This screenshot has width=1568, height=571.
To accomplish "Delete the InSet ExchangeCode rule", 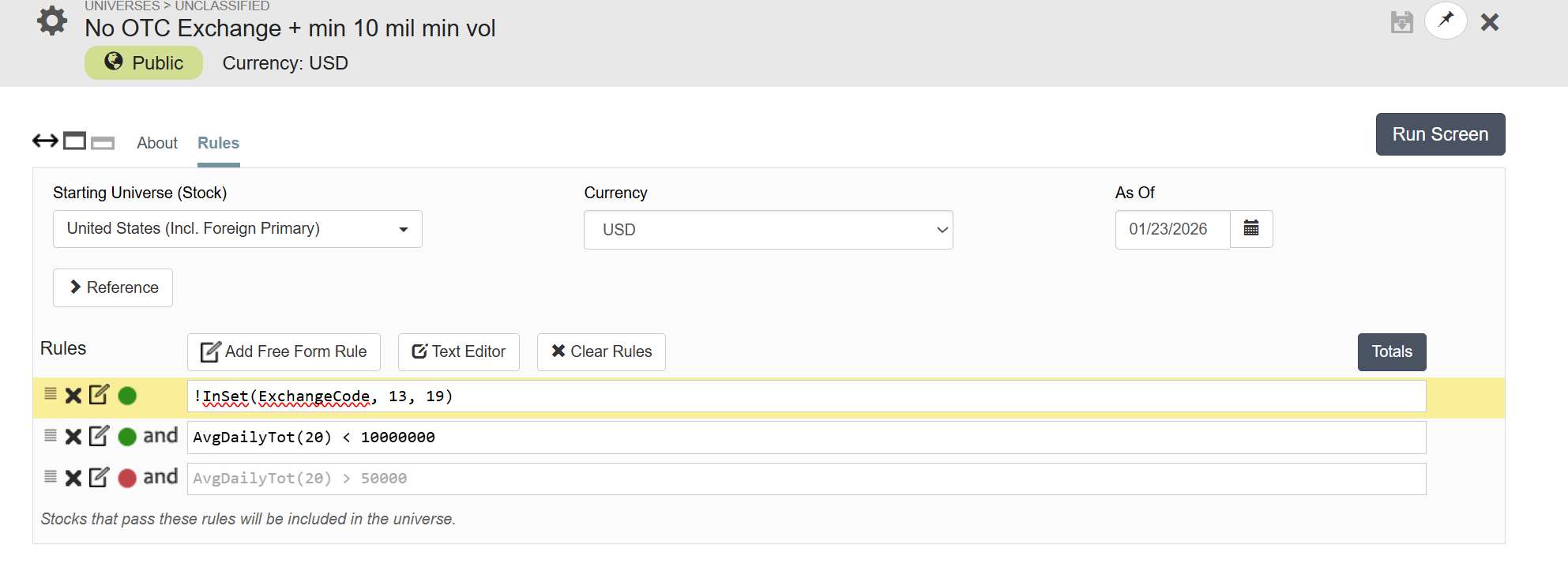I will pyautogui.click(x=73, y=396).
